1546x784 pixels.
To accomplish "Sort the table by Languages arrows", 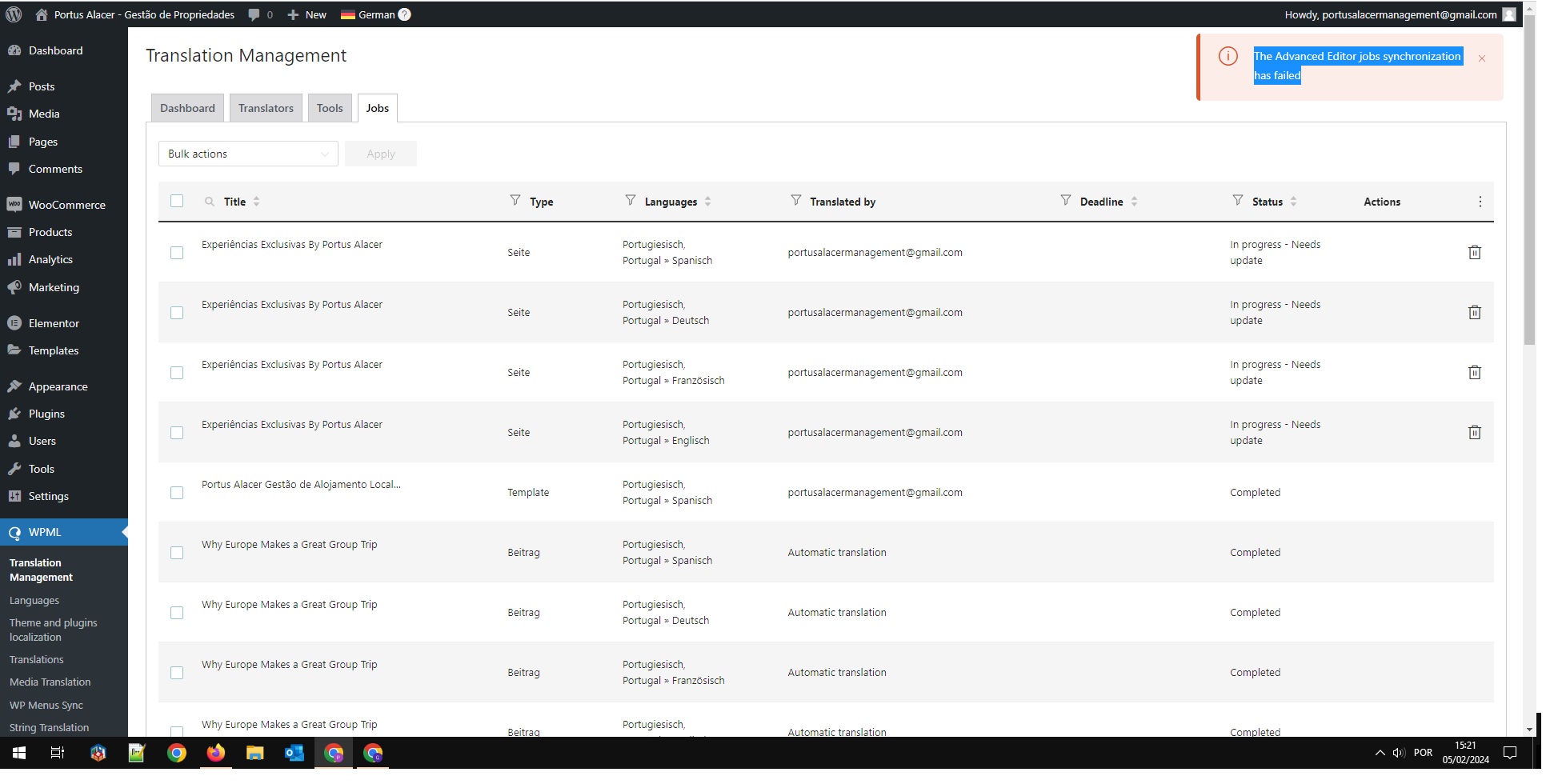I will point(708,202).
